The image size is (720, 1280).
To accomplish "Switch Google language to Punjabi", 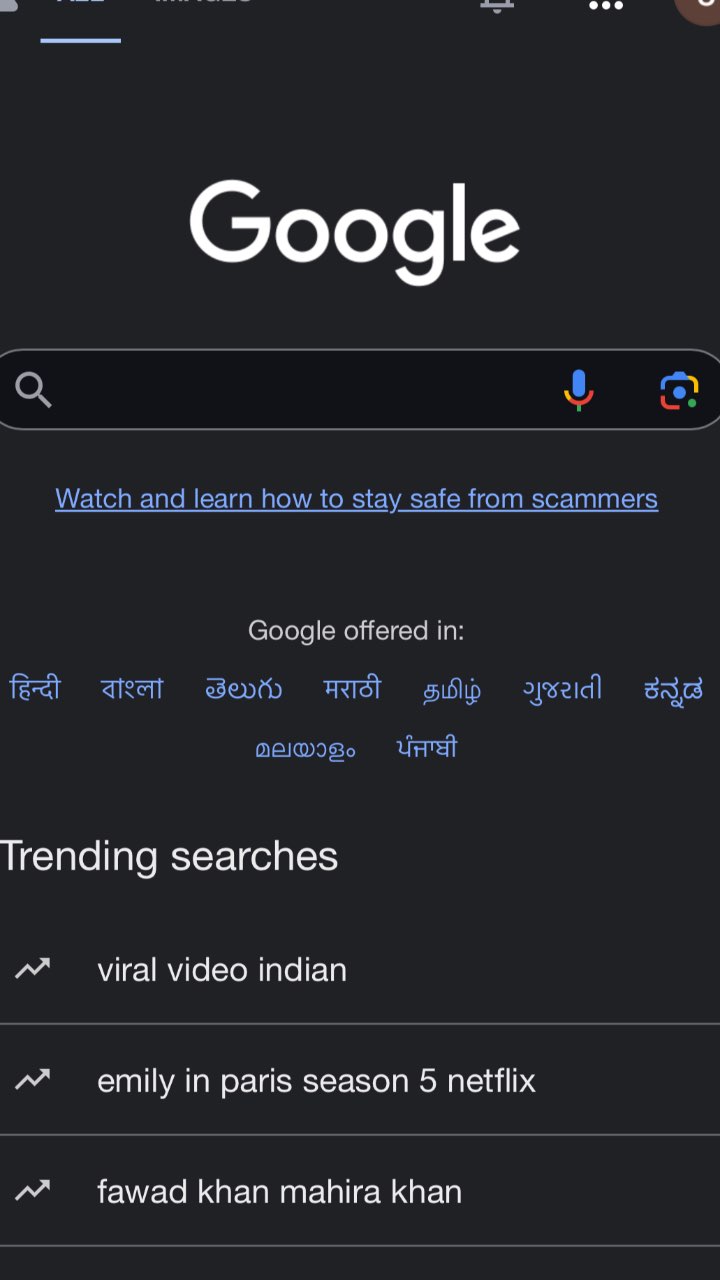I will tap(427, 747).
